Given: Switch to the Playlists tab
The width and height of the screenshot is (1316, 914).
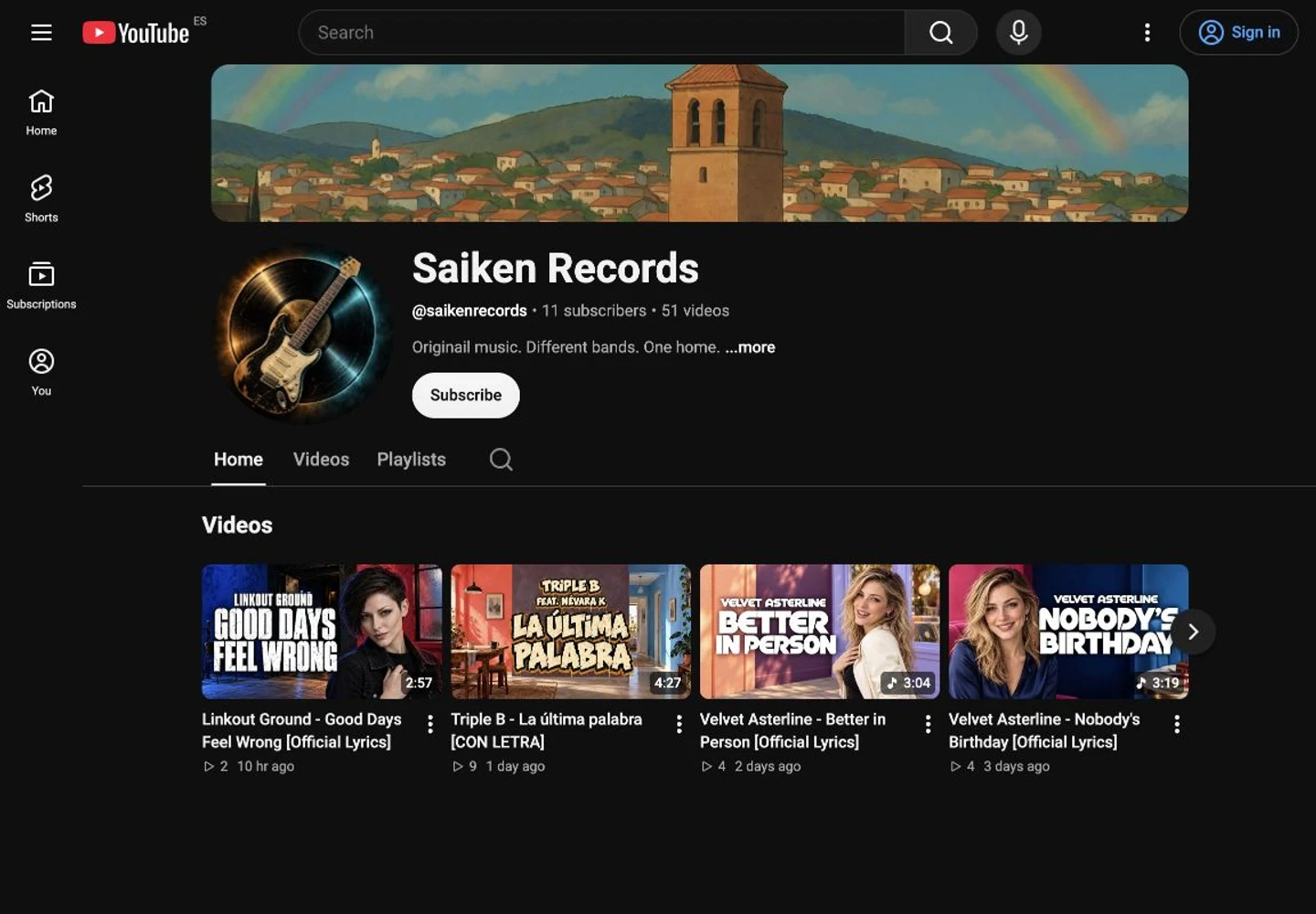Looking at the screenshot, I should pos(411,460).
